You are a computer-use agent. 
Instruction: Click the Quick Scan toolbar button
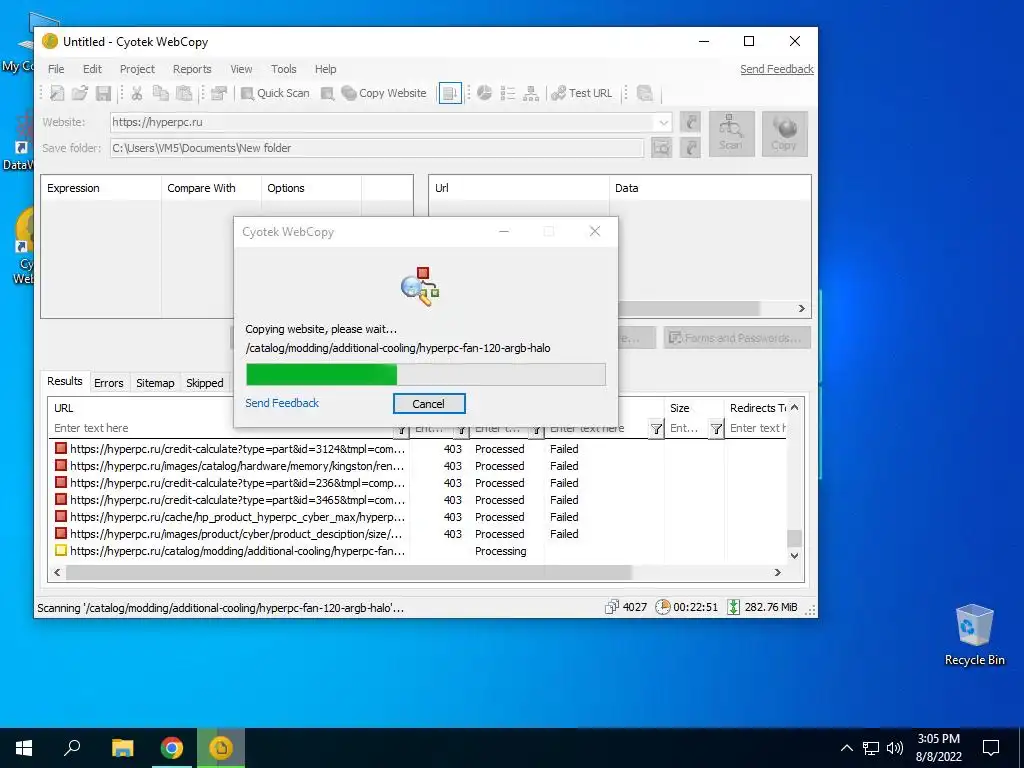[275, 93]
